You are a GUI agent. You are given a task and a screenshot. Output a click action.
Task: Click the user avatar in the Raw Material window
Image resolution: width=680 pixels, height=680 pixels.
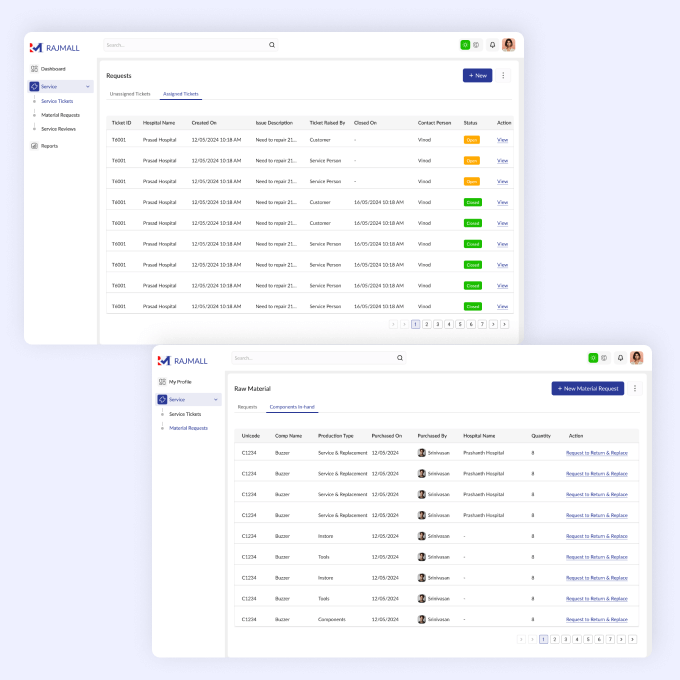pyautogui.click(x=636, y=357)
